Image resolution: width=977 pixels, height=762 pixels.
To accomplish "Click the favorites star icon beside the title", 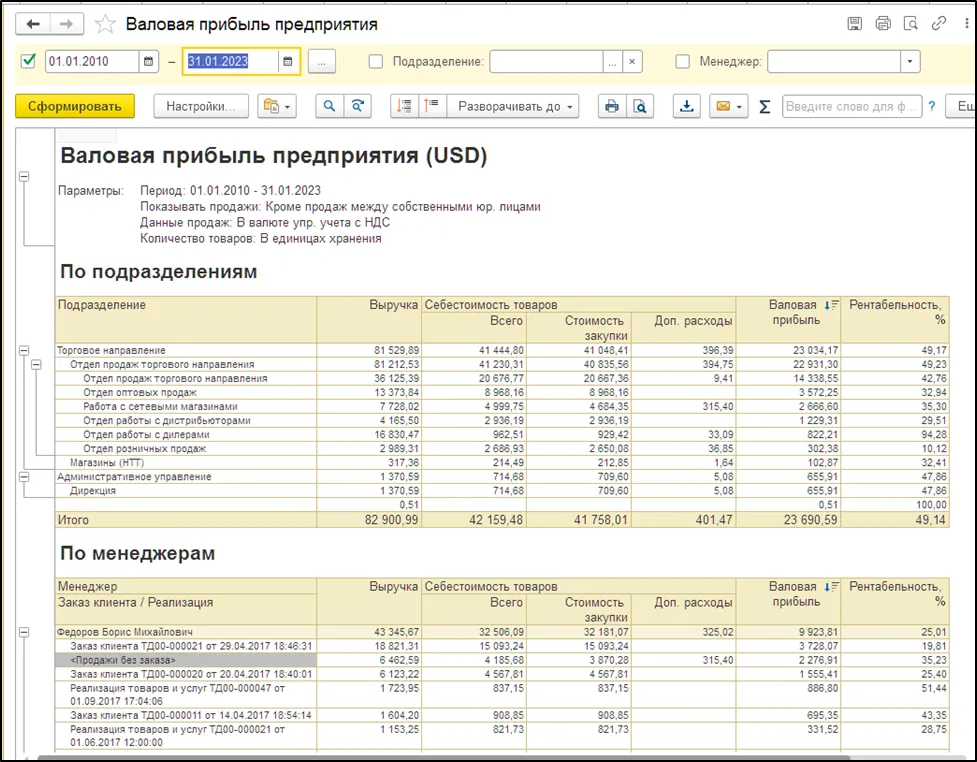I will pos(104,24).
